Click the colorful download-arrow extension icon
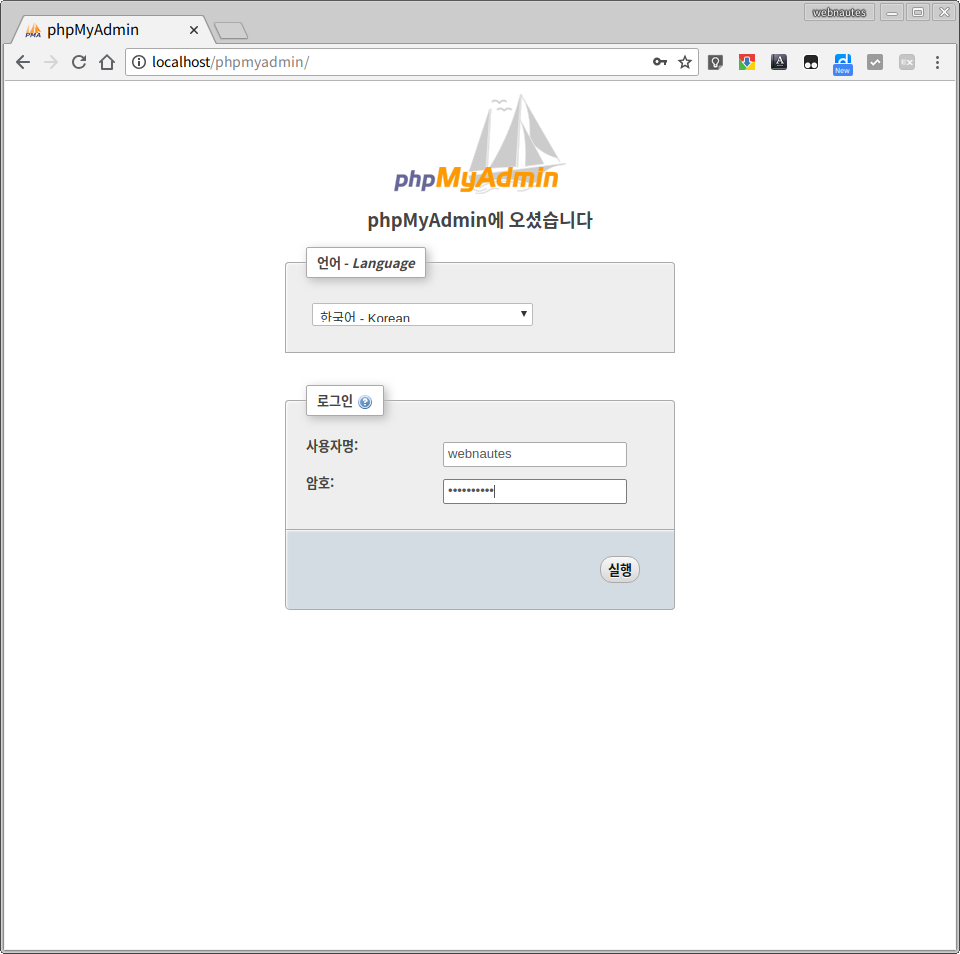 747,62
